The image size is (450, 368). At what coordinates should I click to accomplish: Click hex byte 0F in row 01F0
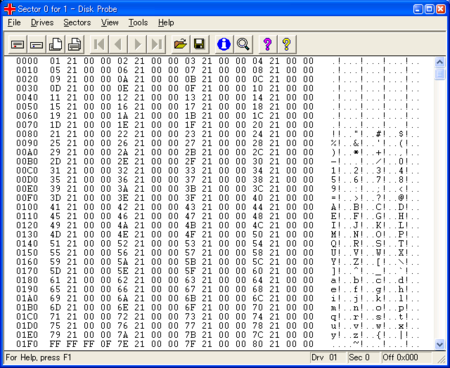[106, 344]
